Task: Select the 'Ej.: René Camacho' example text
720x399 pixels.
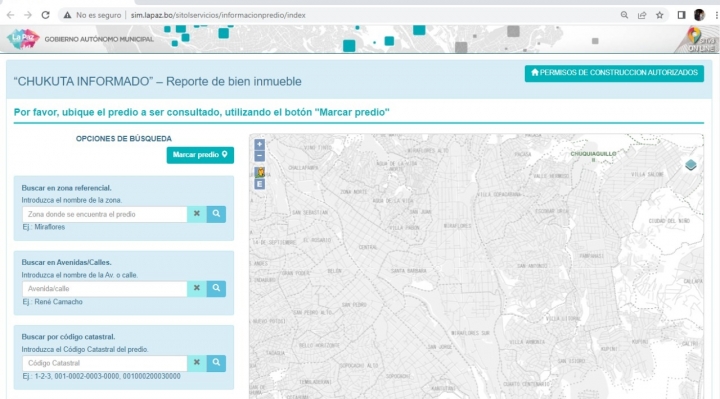Action: pyautogui.click(x=52, y=302)
